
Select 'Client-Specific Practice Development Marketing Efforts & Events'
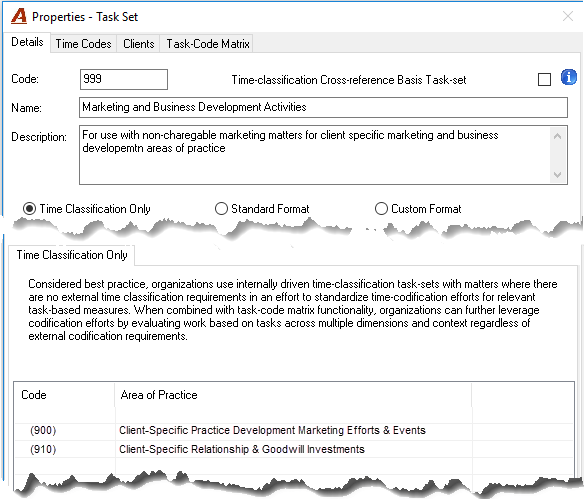272,430
